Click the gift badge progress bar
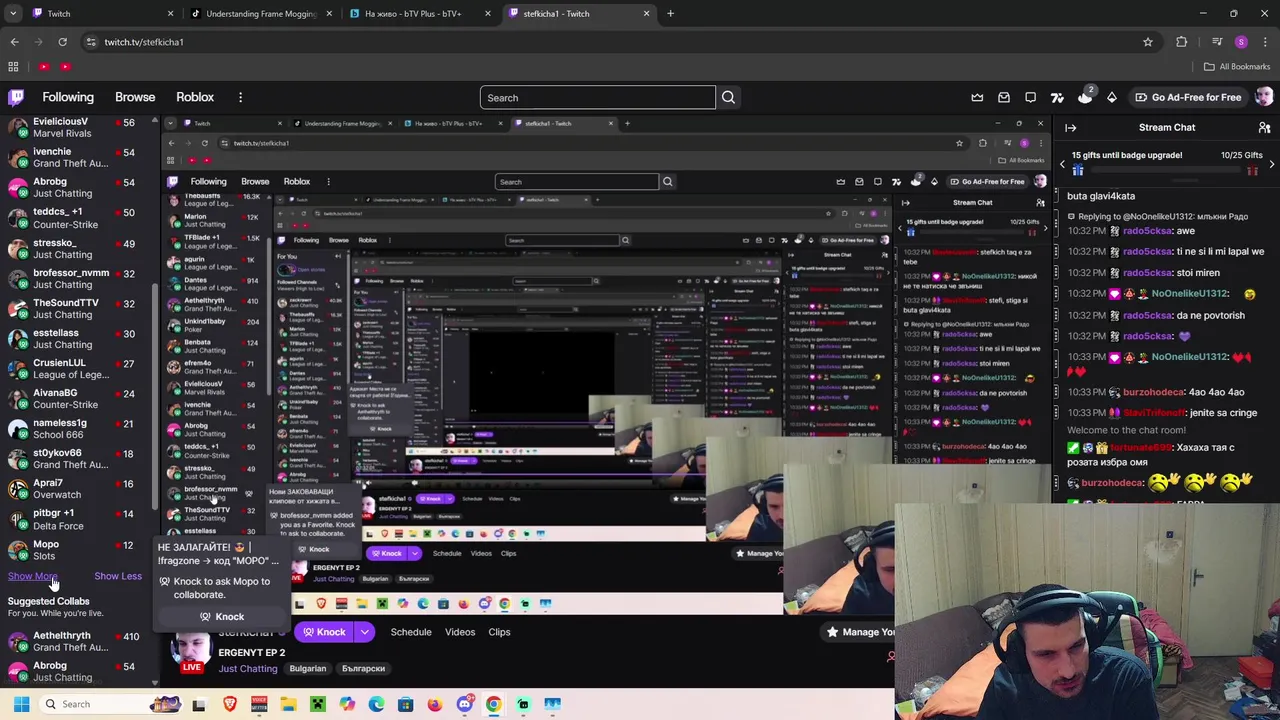The image size is (1280, 720). click(x=1167, y=171)
